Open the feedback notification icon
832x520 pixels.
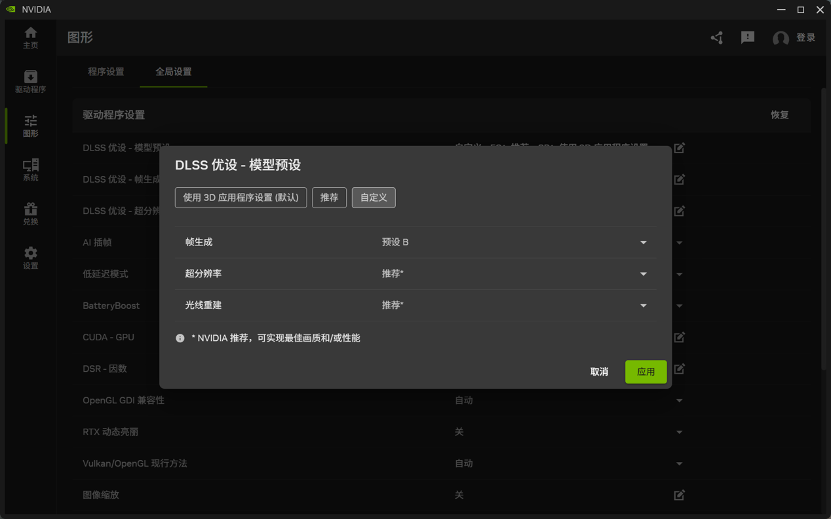748,38
